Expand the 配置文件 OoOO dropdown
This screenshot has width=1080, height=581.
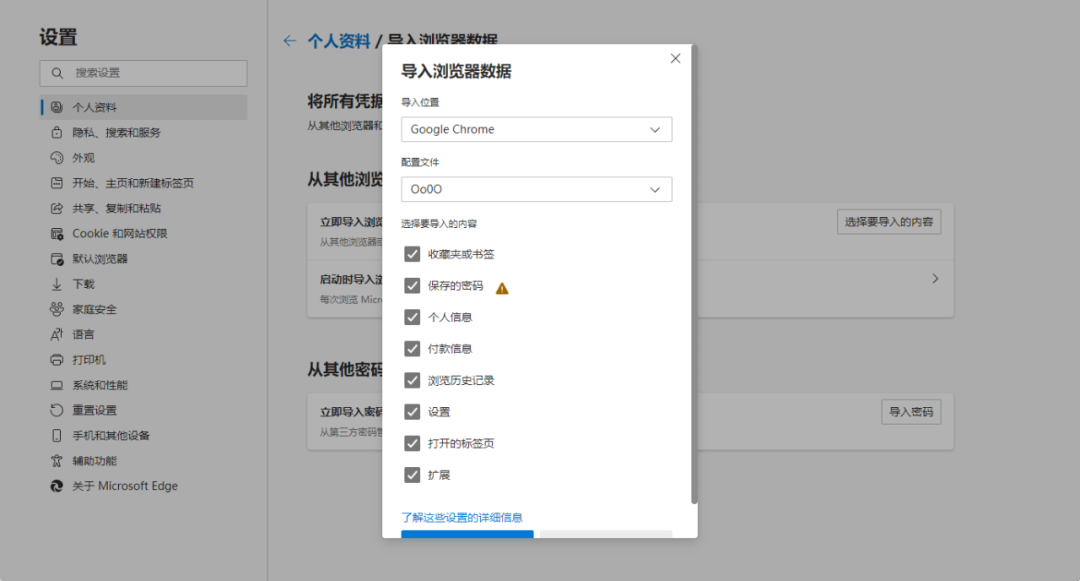tap(536, 189)
